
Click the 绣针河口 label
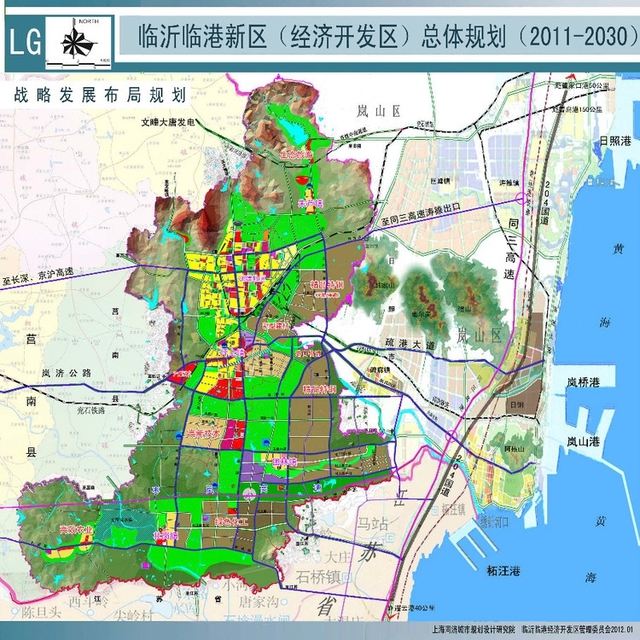click(x=494, y=523)
